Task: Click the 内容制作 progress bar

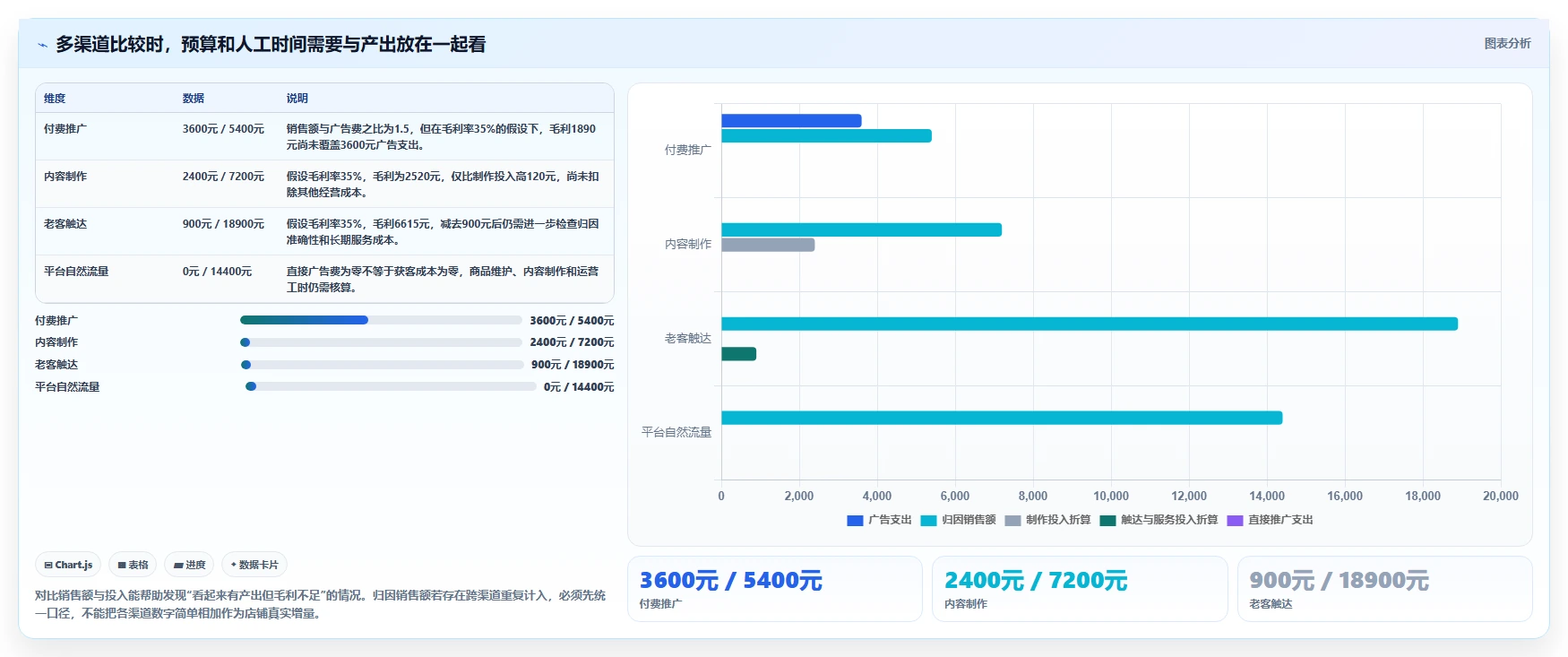Action: coord(381,342)
